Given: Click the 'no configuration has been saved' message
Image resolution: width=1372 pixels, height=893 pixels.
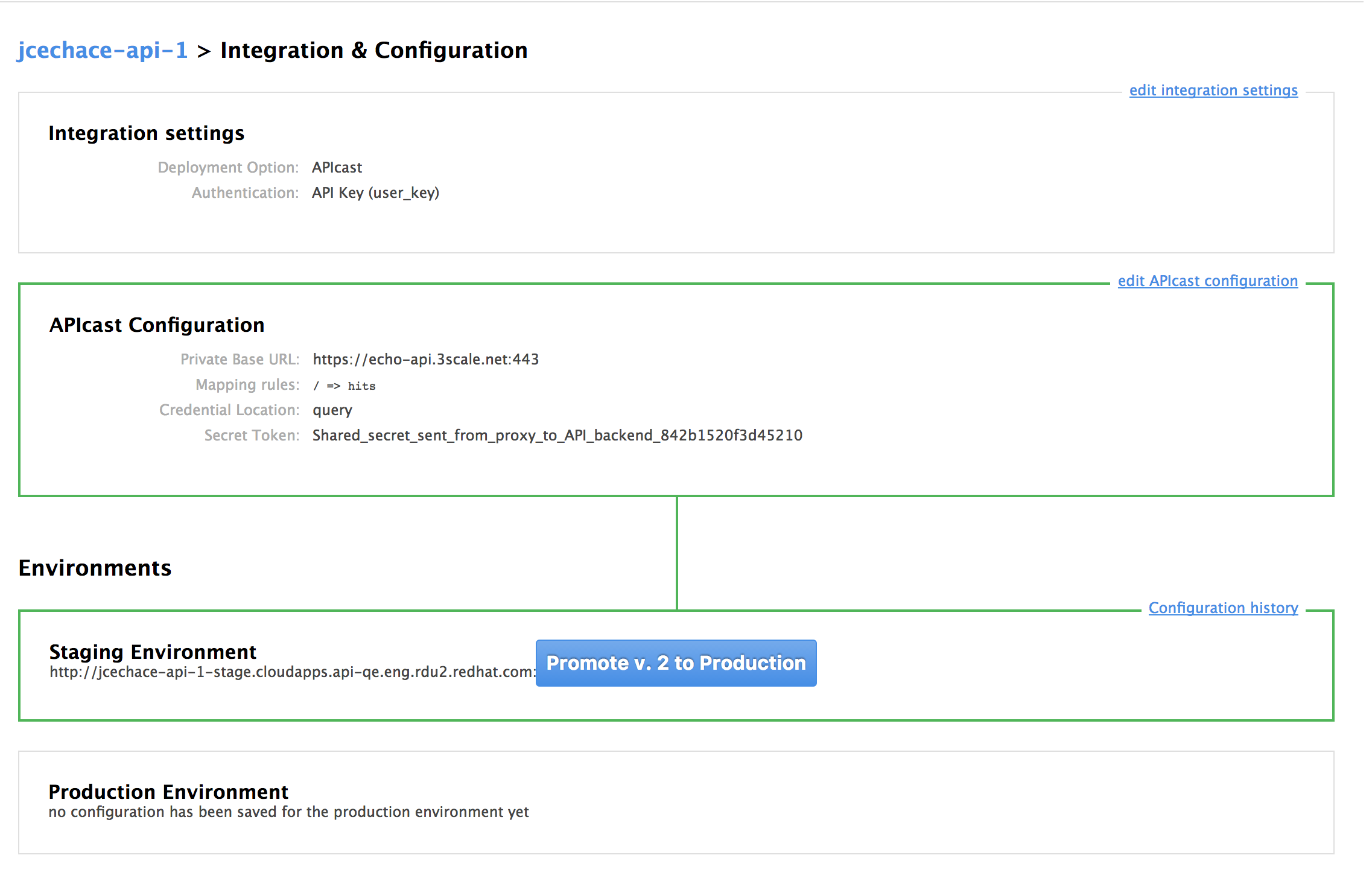Looking at the screenshot, I should [x=288, y=812].
